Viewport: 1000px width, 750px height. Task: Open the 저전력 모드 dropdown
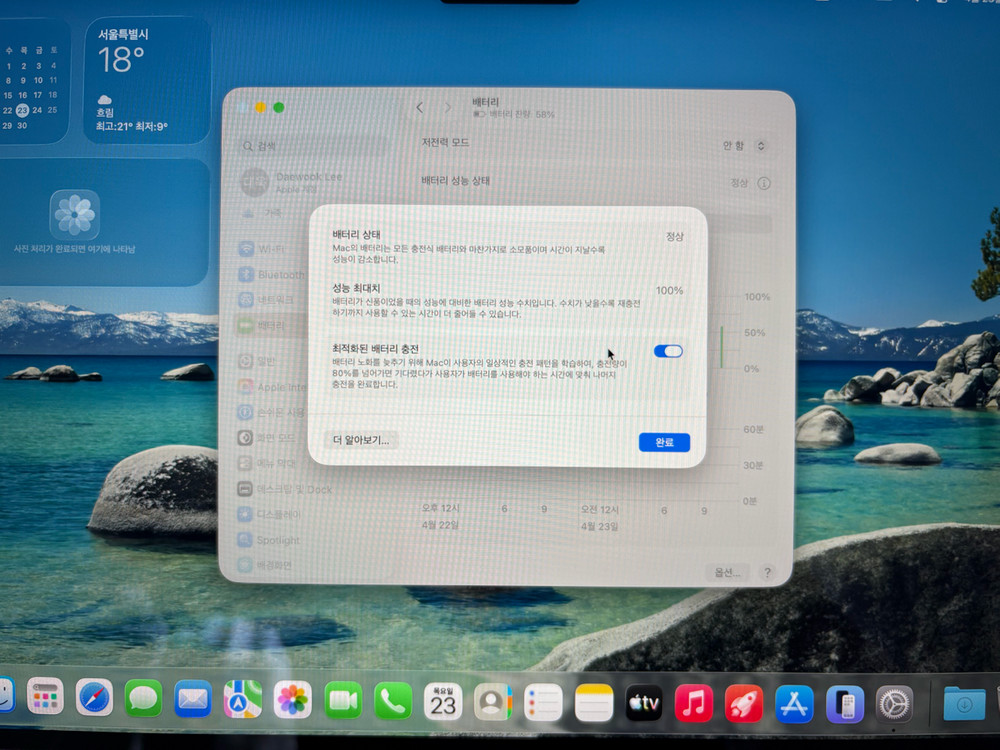tap(745, 145)
